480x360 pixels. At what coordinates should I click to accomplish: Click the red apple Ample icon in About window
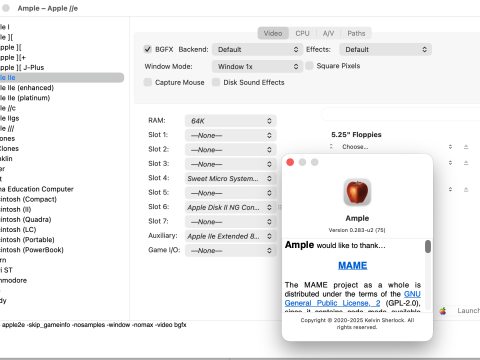point(357,192)
